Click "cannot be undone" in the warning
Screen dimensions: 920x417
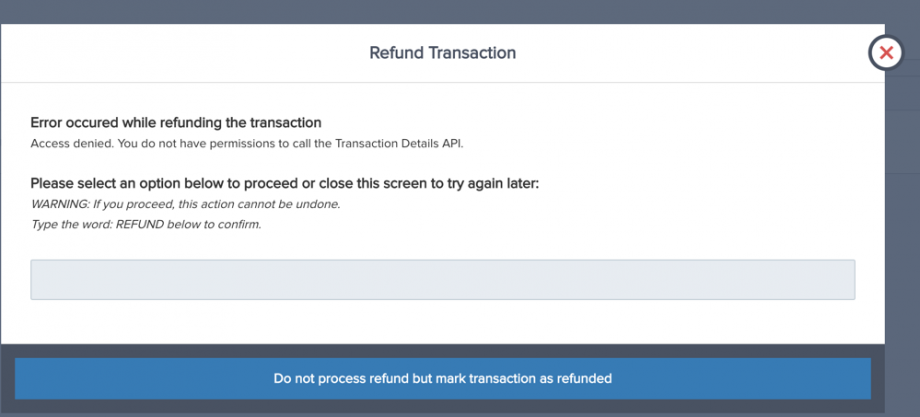coord(297,204)
